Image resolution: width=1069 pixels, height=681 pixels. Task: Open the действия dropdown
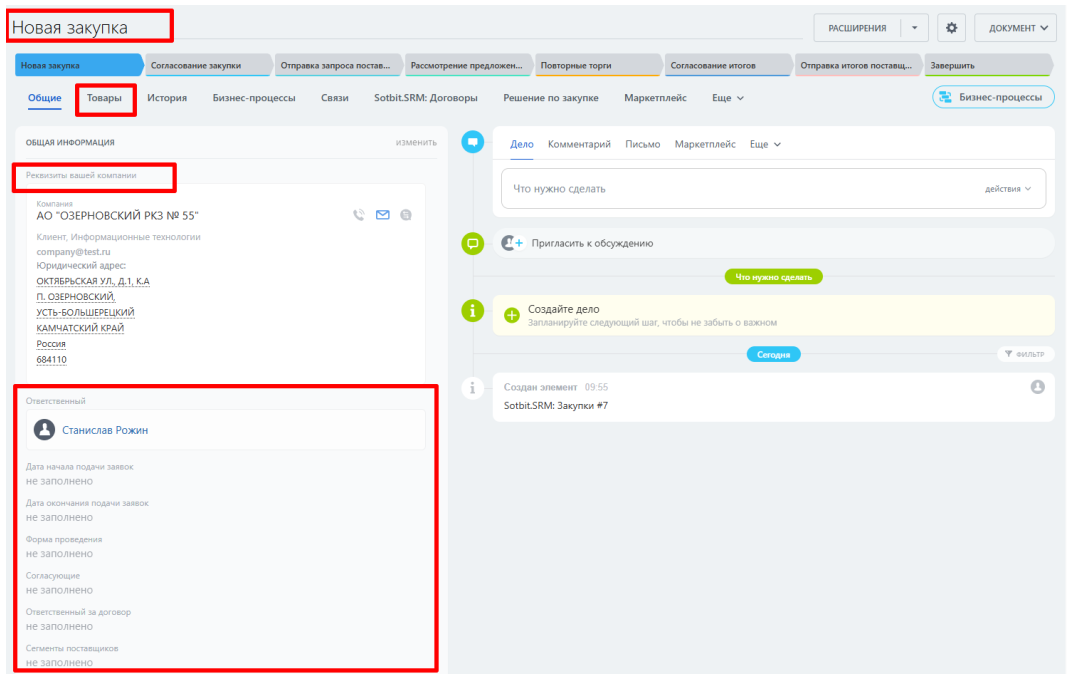(x=1008, y=189)
